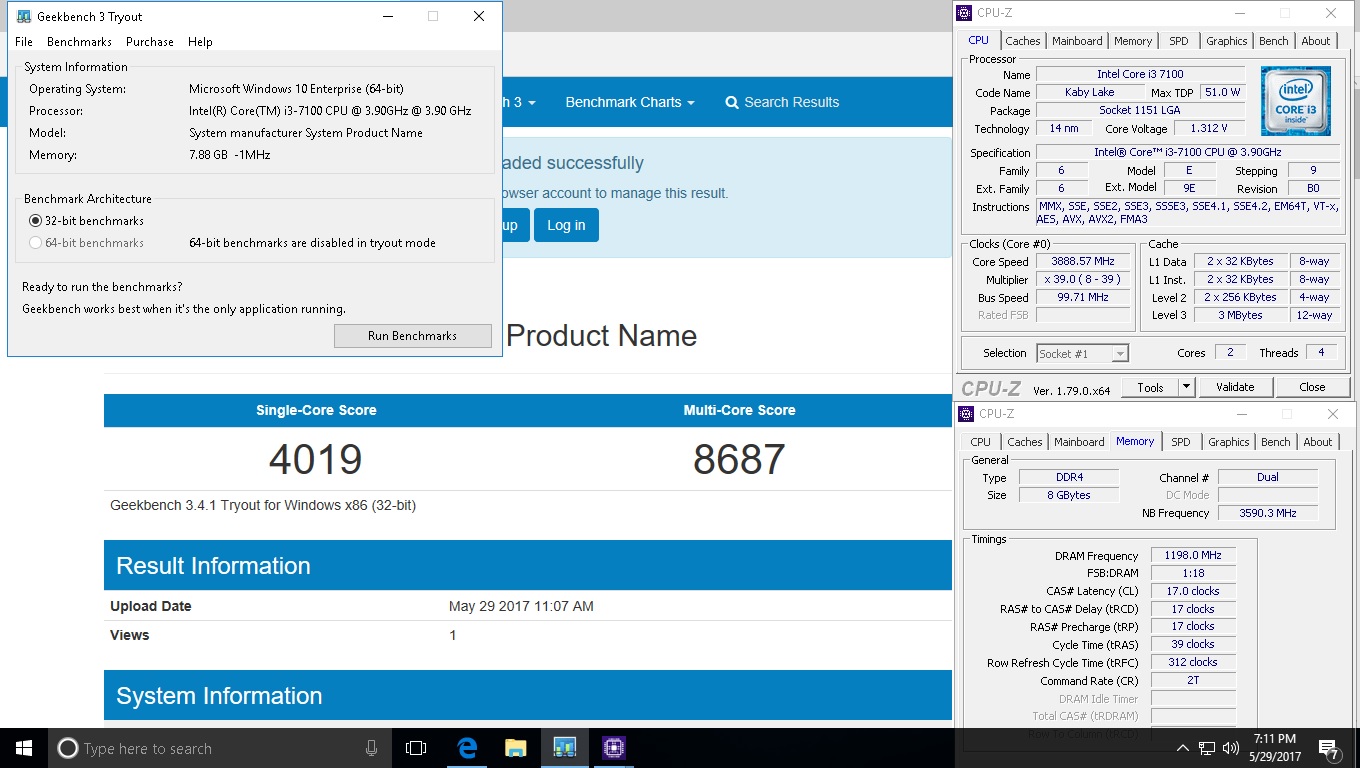The width and height of the screenshot is (1360, 768).
Task: Click the top CPU-Z window title icon
Action: [x=964, y=13]
